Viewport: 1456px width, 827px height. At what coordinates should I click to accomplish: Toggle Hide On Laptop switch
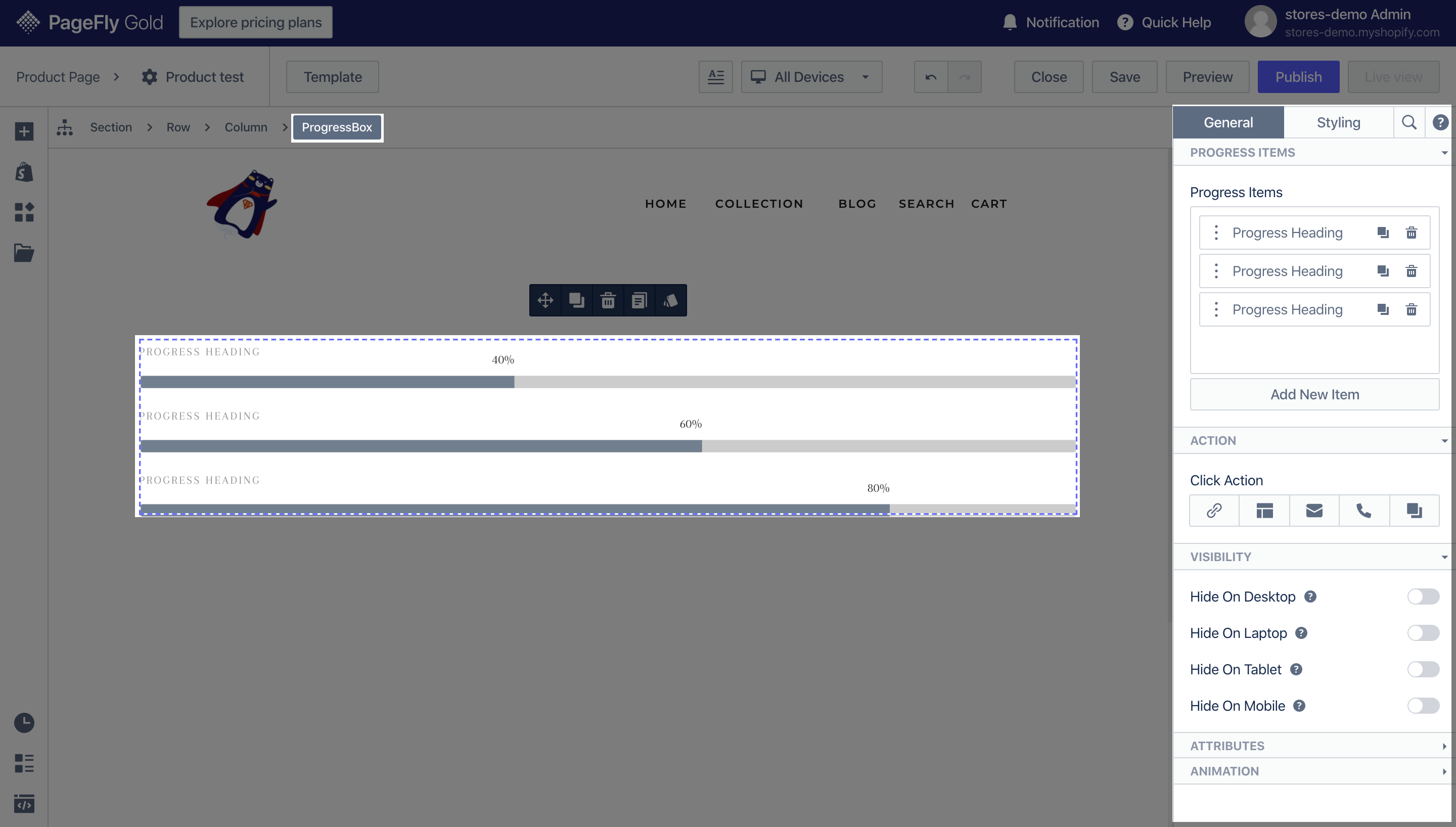(x=1423, y=633)
